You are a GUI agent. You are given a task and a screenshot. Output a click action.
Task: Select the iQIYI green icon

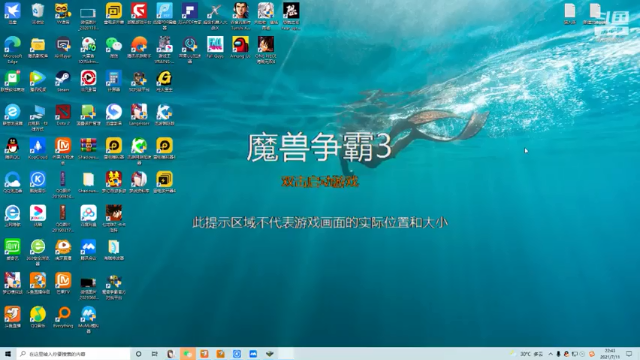coord(12,249)
